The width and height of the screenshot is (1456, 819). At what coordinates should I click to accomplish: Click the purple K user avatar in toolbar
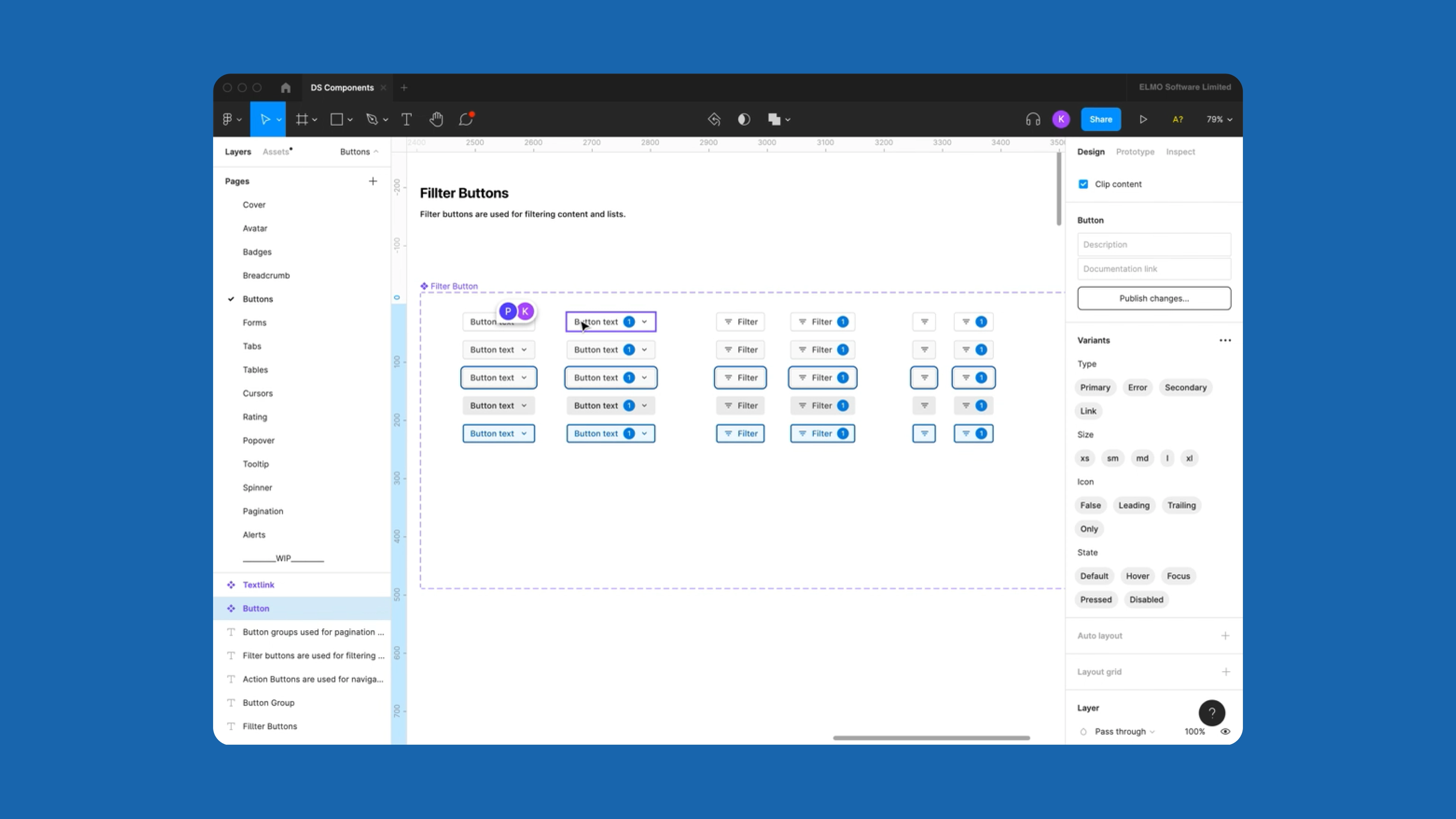tap(1061, 119)
